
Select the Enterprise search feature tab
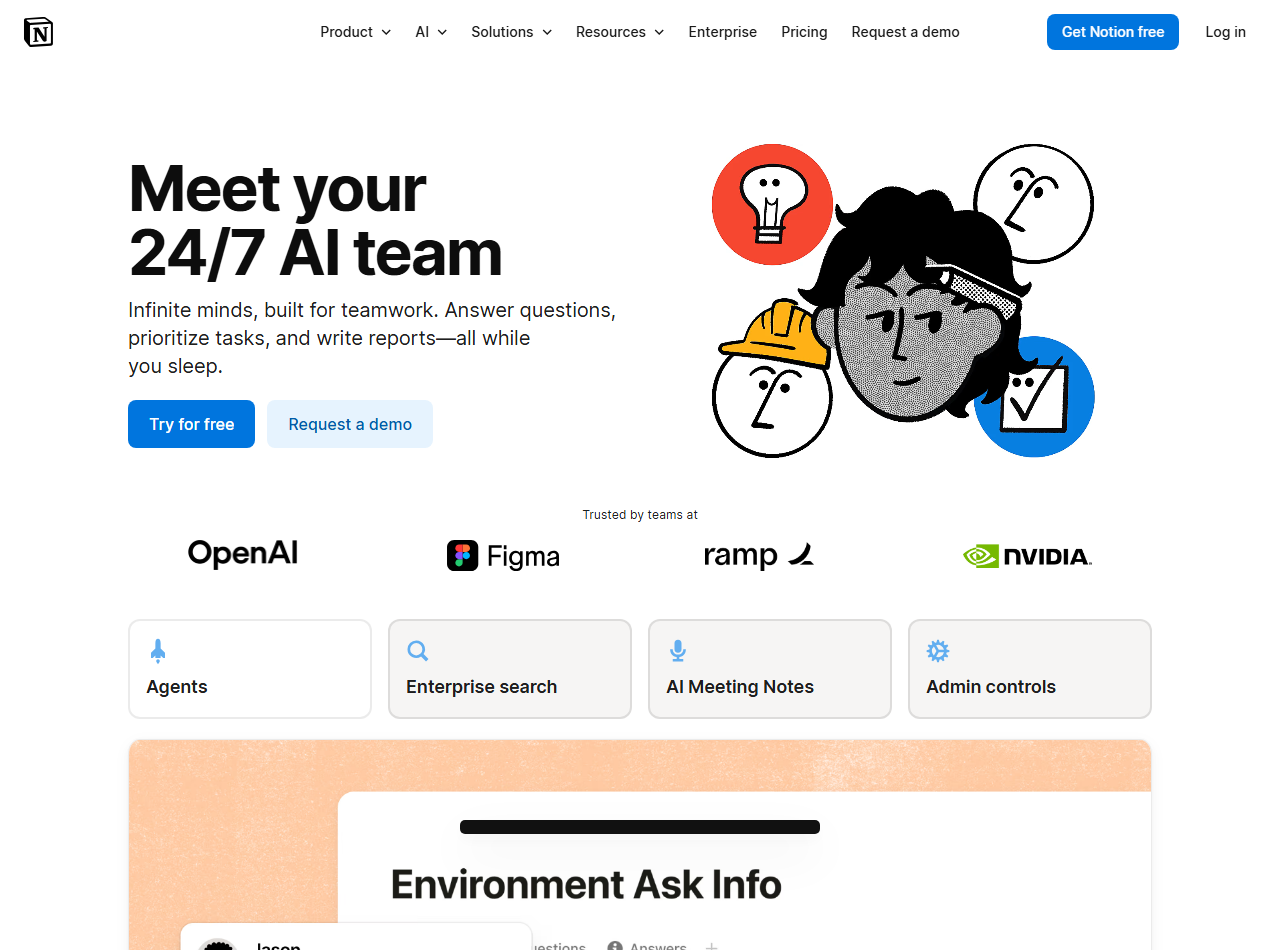click(510, 669)
